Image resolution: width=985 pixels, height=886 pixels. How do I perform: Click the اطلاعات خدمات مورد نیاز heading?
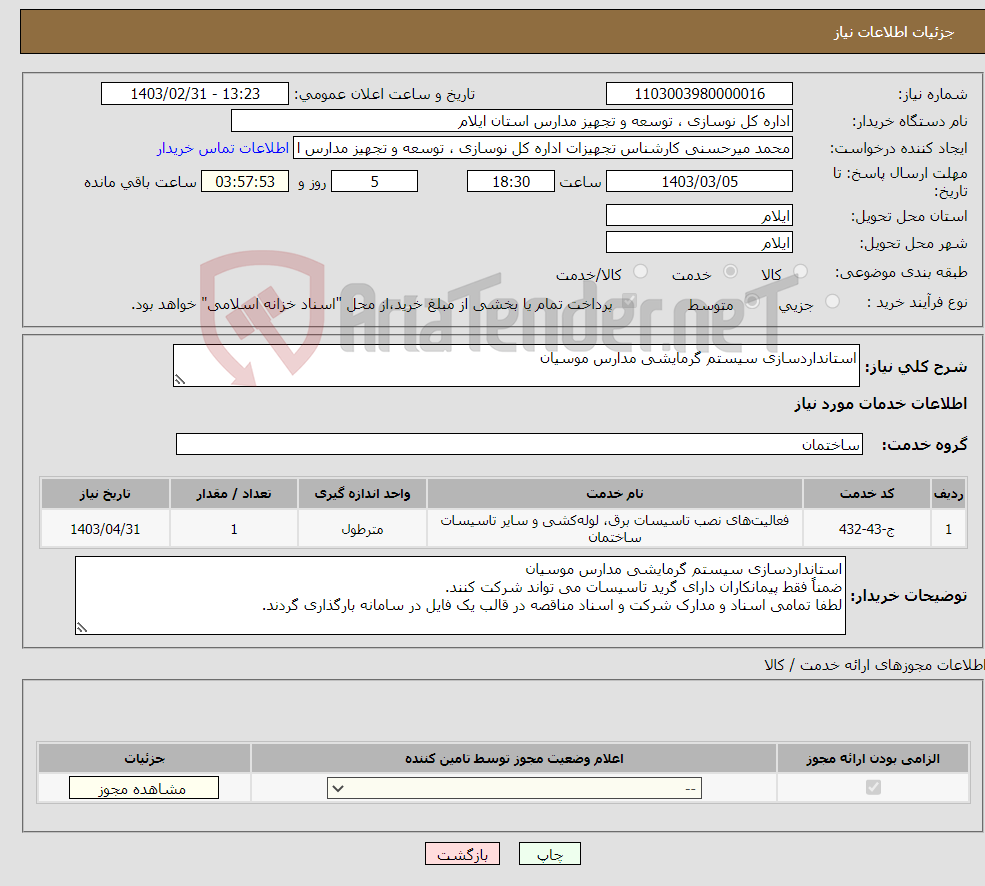click(x=880, y=403)
